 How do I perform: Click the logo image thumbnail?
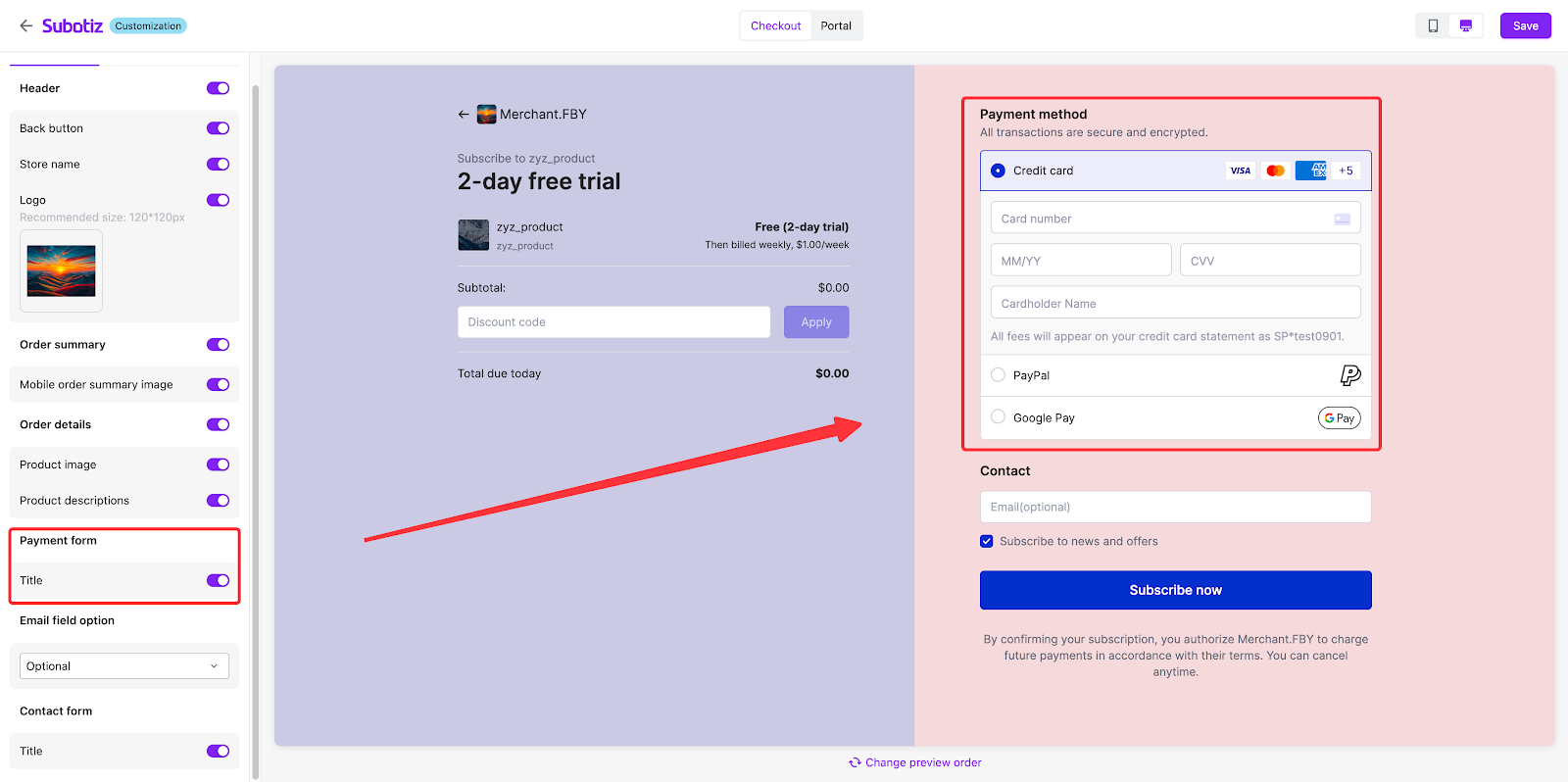pyautogui.click(x=61, y=271)
